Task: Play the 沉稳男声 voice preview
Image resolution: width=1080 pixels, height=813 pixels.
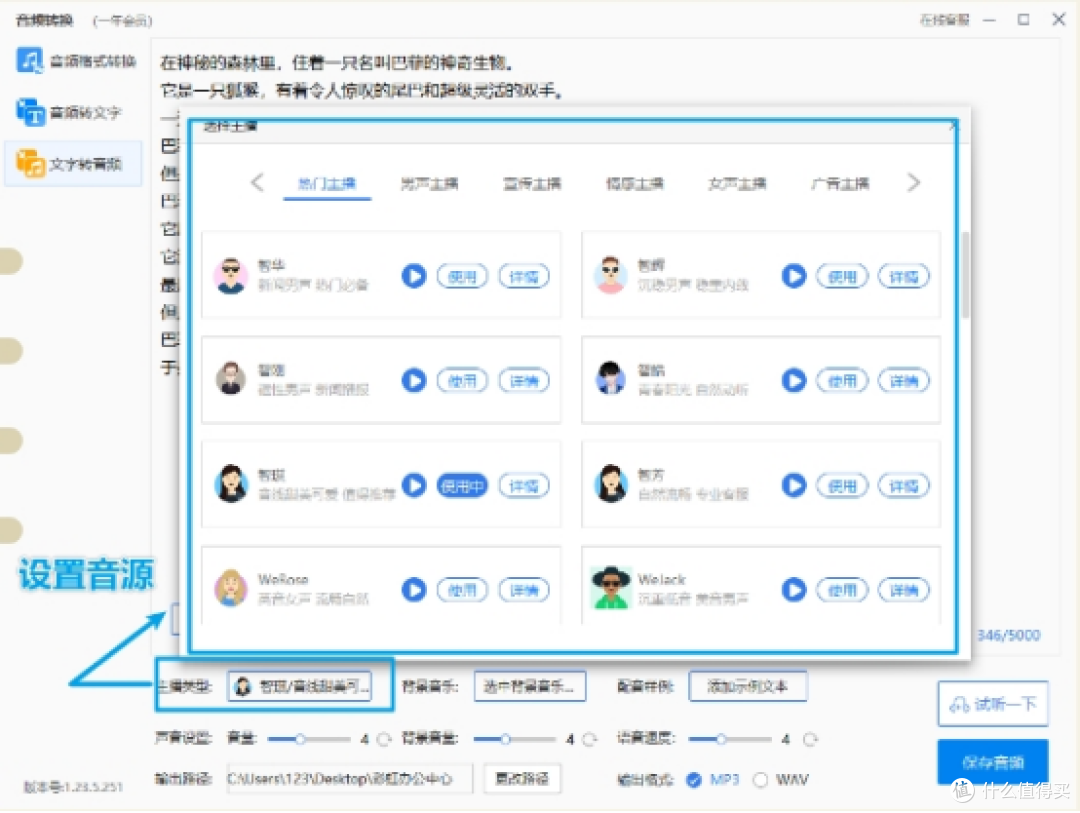Action: click(x=793, y=276)
